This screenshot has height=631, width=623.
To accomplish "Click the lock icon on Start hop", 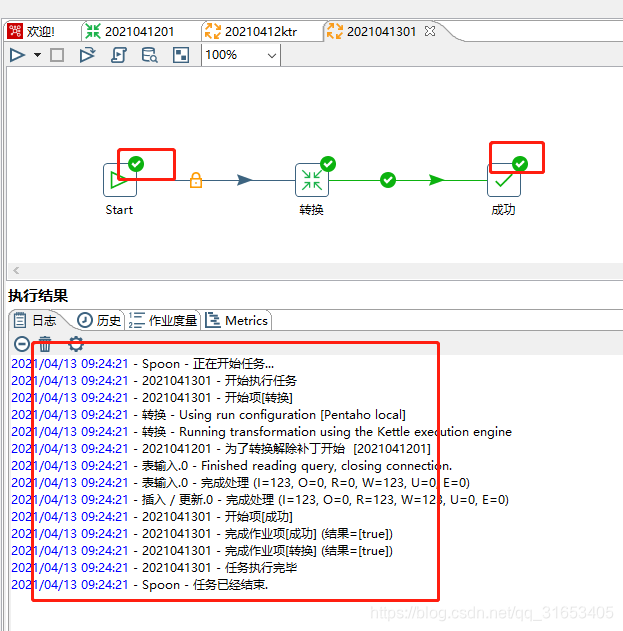I will pyautogui.click(x=196, y=180).
